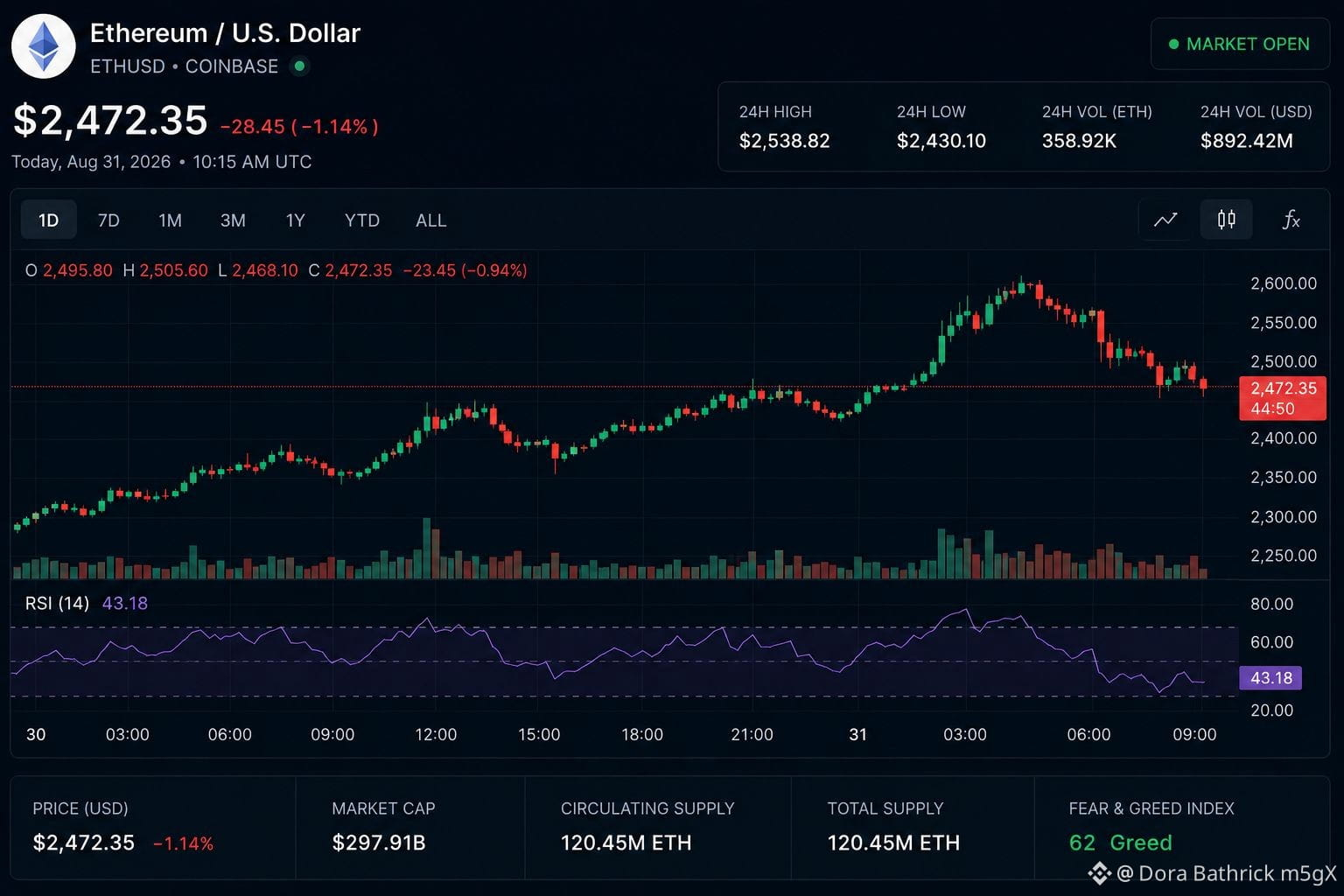Click the 80.00 RSI axis label
This screenshot has width=1344, height=896.
click(1271, 605)
